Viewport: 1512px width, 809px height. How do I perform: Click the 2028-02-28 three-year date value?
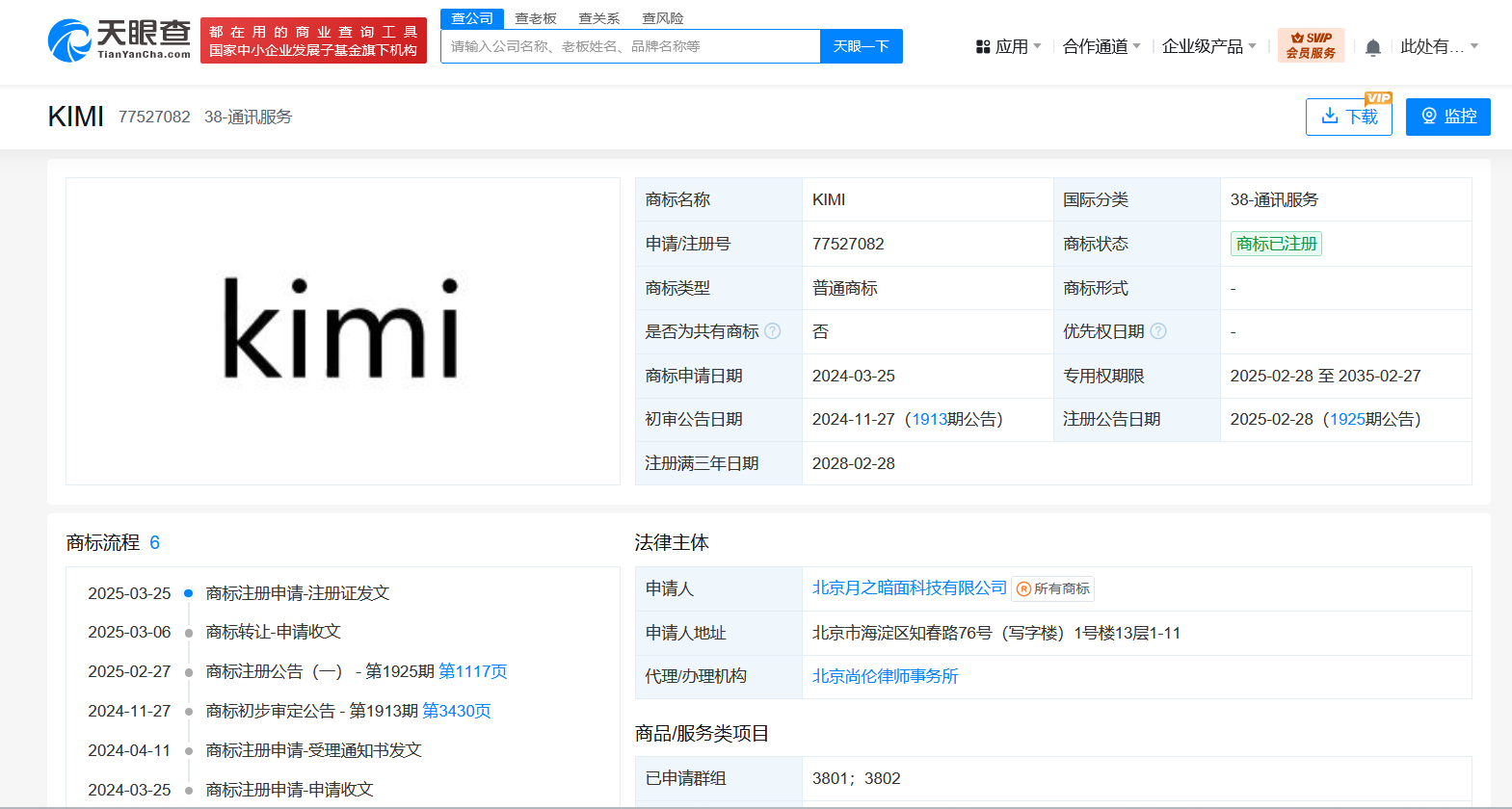[x=854, y=463]
